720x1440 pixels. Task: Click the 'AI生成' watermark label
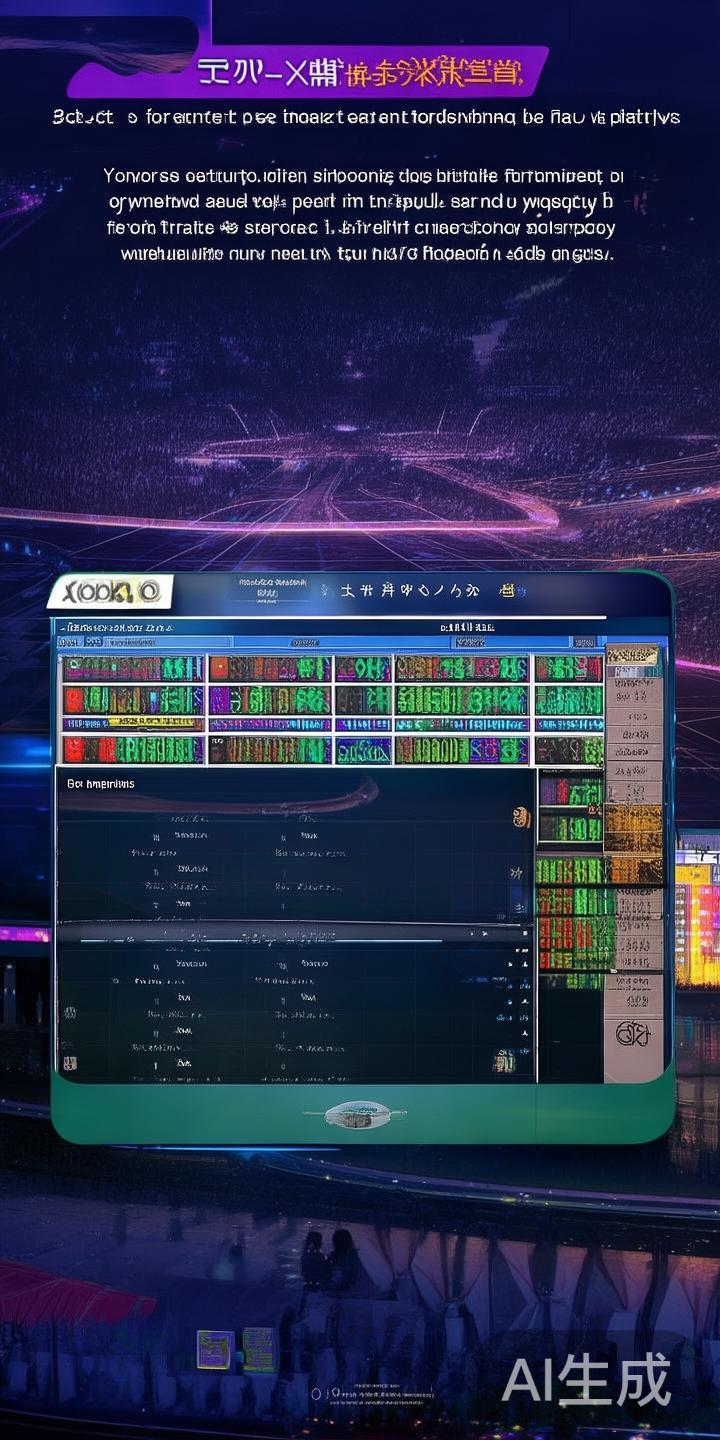pyautogui.click(x=586, y=1381)
